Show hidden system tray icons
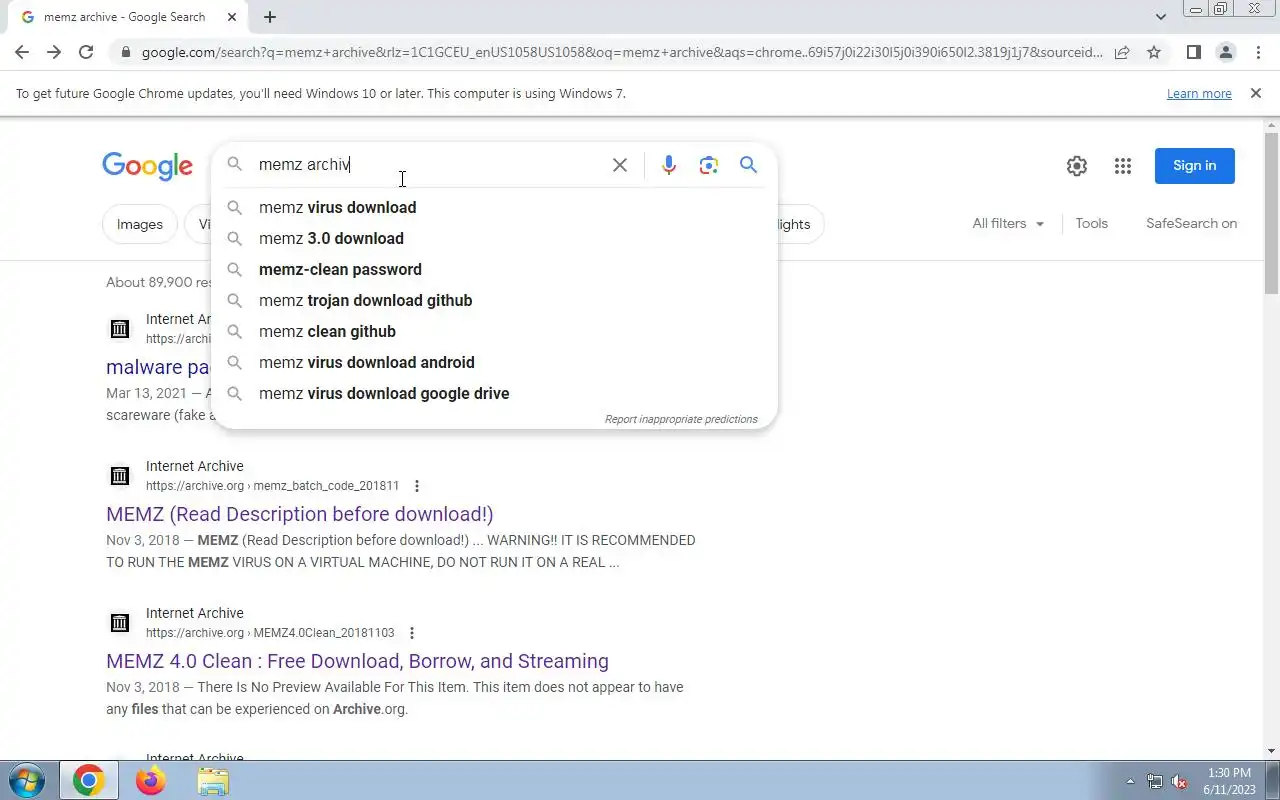 pos(1131,781)
